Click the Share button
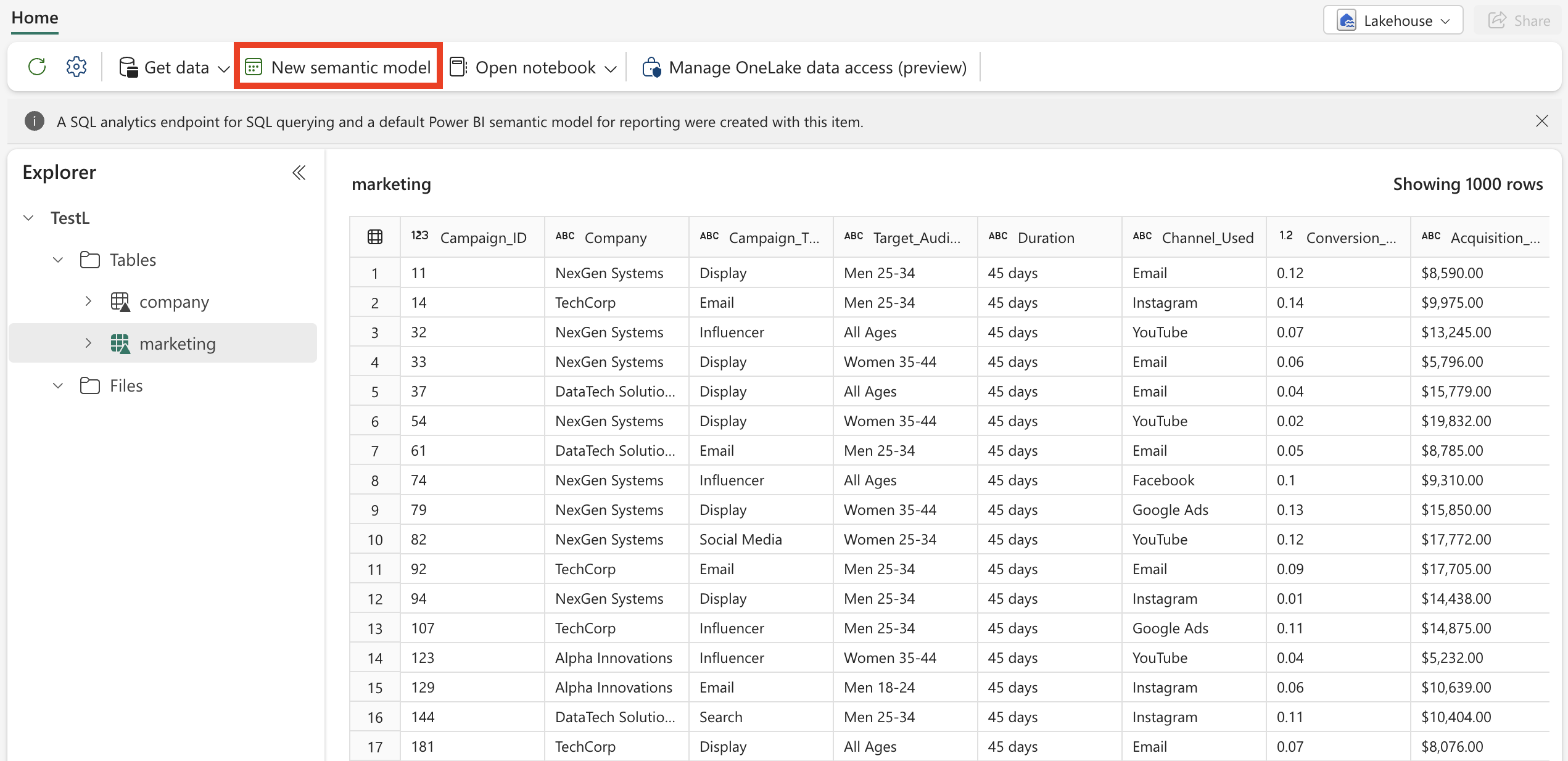Image resolution: width=1568 pixels, height=761 pixels. click(x=1519, y=20)
